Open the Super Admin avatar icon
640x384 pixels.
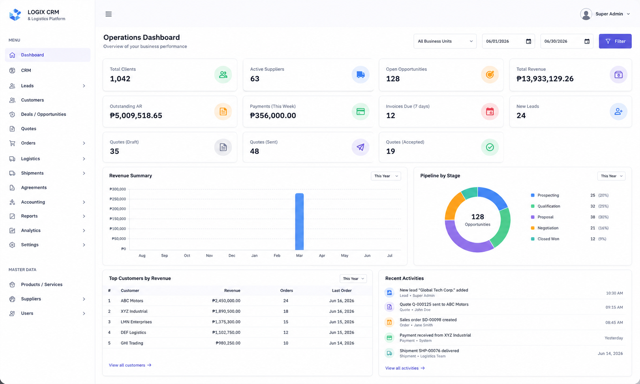click(x=586, y=14)
